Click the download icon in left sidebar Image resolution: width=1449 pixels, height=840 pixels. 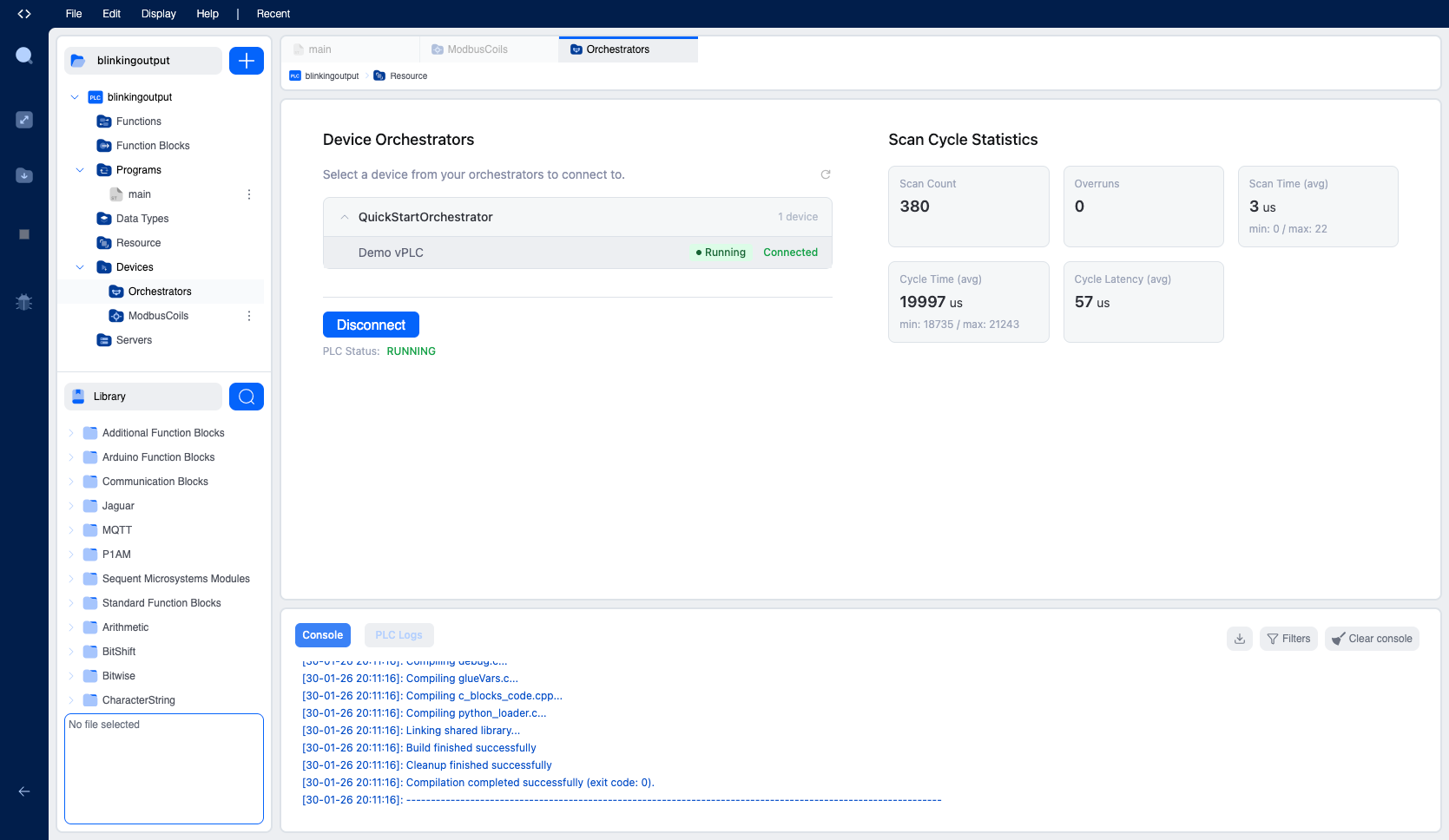pyautogui.click(x=24, y=175)
